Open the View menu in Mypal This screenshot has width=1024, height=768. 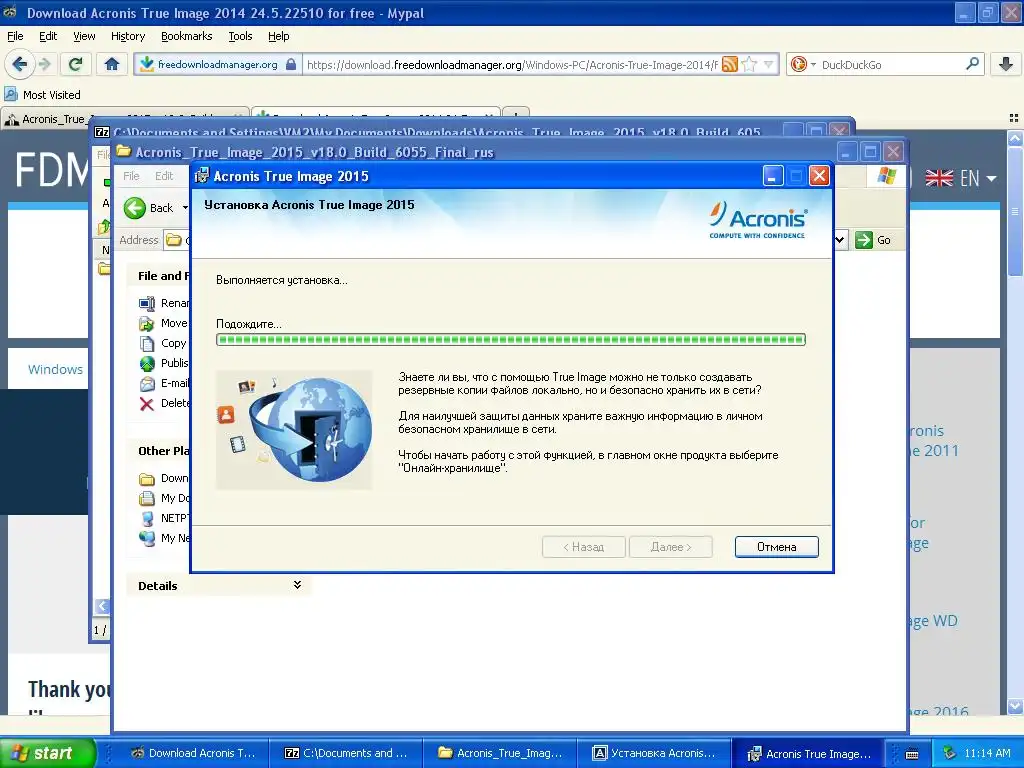point(84,36)
